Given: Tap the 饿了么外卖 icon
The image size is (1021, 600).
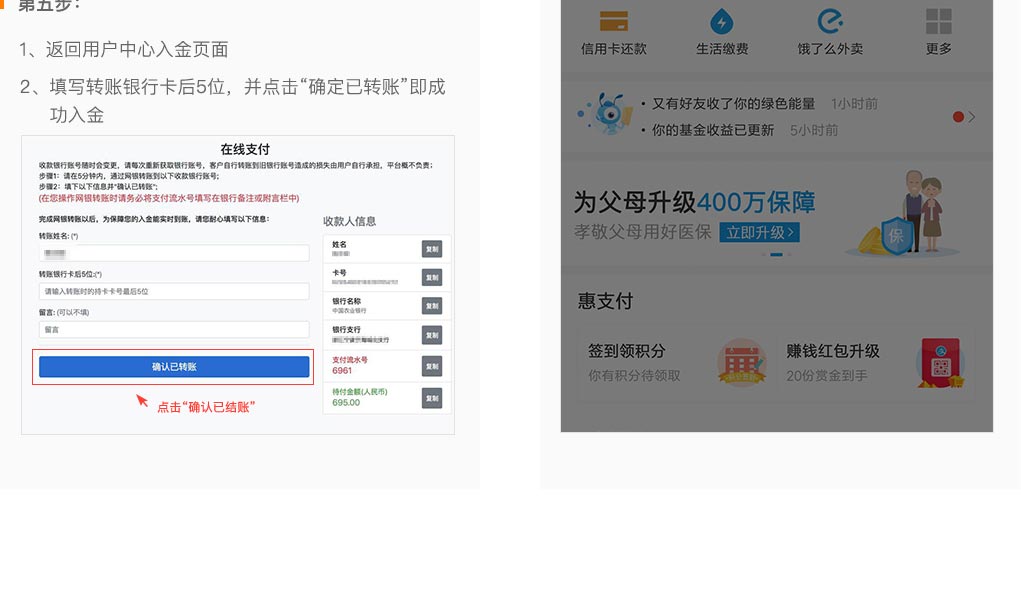Looking at the screenshot, I should pyautogui.click(x=830, y=21).
